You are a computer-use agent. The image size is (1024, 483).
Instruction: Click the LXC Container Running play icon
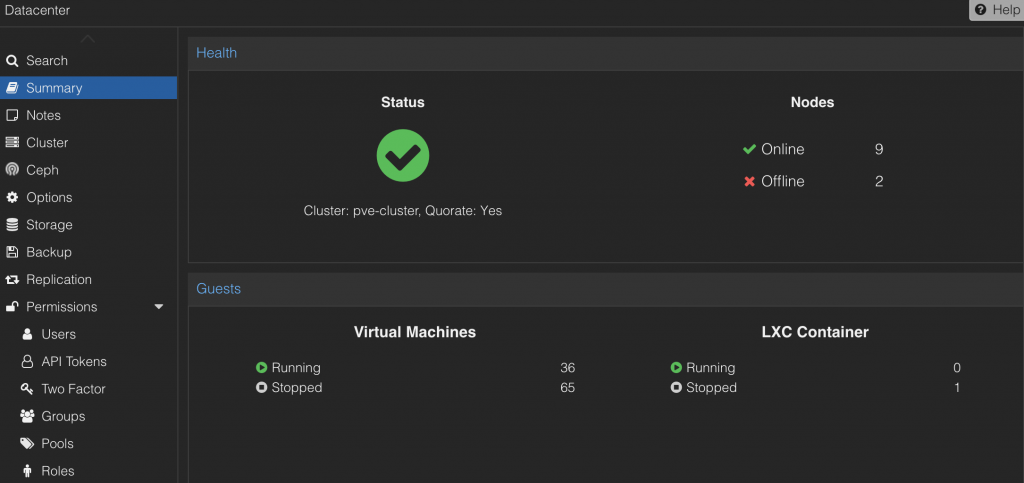tap(677, 367)
